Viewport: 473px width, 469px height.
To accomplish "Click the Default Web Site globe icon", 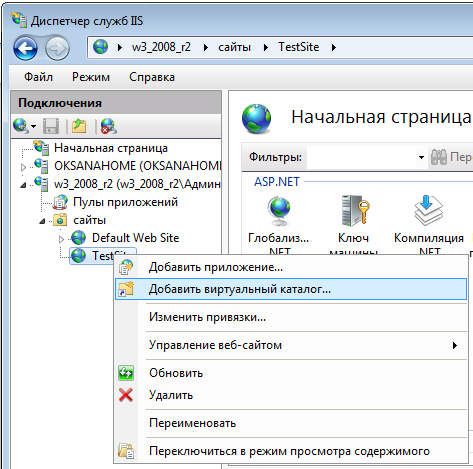I will pyautogui.click(x=79, y=238).
